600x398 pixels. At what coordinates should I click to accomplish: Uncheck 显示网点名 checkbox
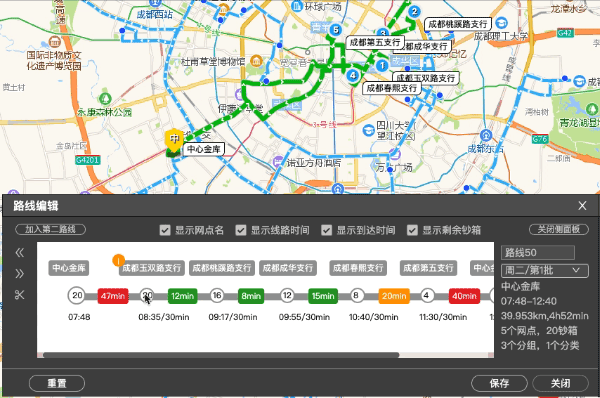click(165, 230)
